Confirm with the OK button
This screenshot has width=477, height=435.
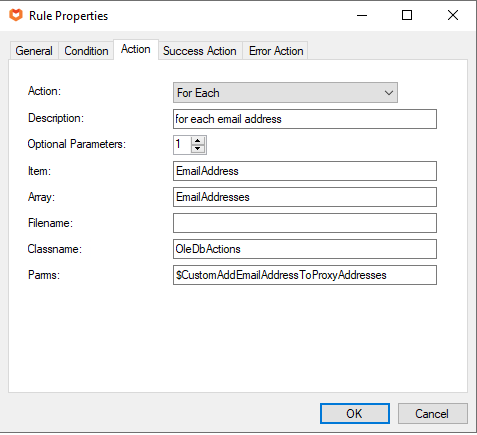[355, 414]
